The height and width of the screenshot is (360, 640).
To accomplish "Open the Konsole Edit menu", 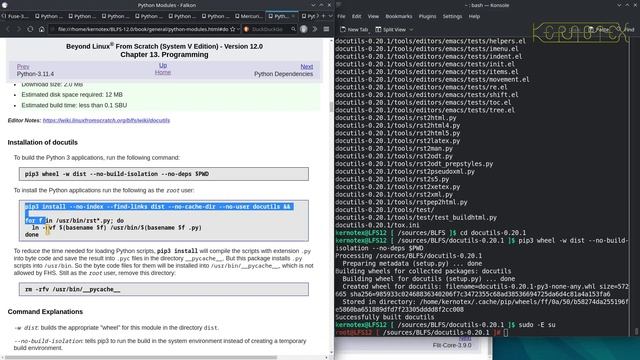I will click(356, 16).
